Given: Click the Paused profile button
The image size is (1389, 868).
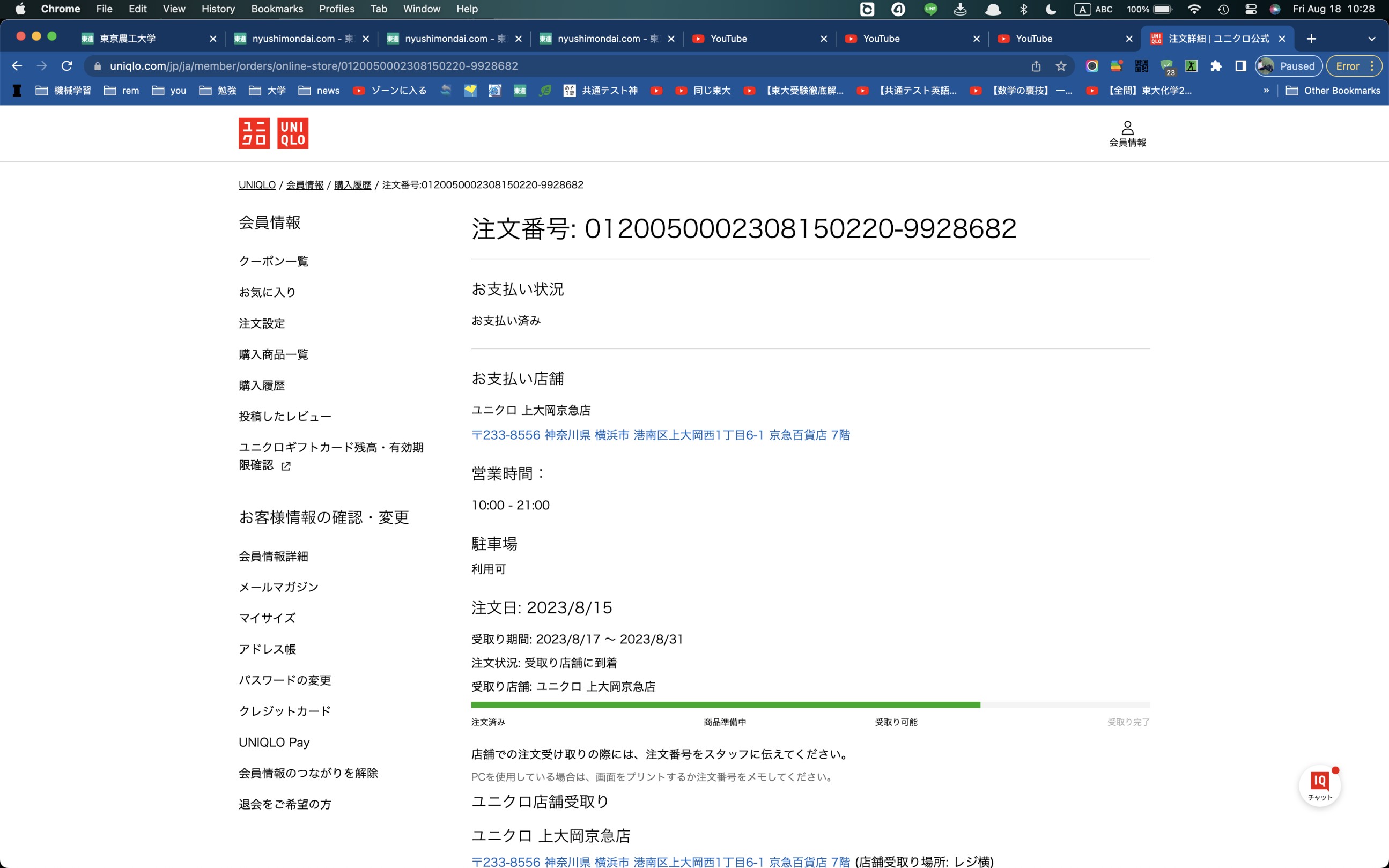Looking at the screenshot, I should (x=1288, y=66).
